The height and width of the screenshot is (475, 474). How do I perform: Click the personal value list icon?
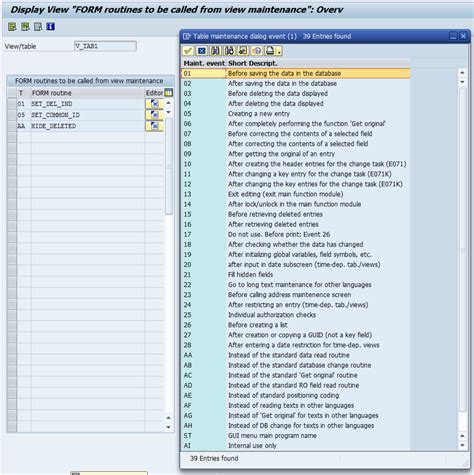[256, 51]
